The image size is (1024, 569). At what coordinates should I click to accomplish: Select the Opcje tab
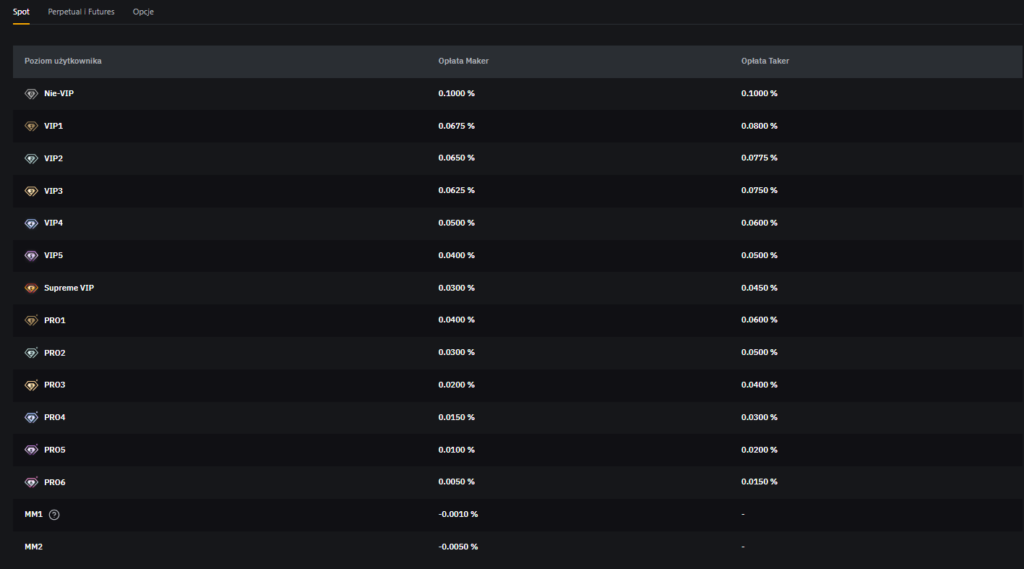143,12
